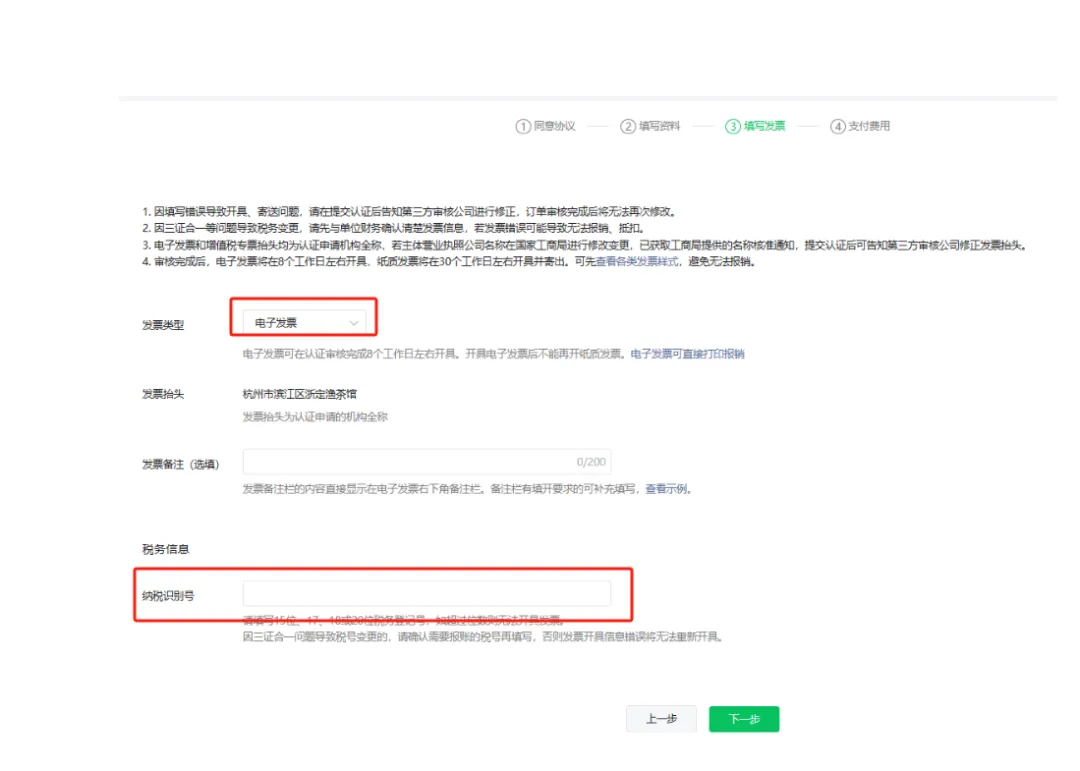Click the 杭州市滨江区浙走渔茶馆 invoice title text

click(x=300, y=394)
